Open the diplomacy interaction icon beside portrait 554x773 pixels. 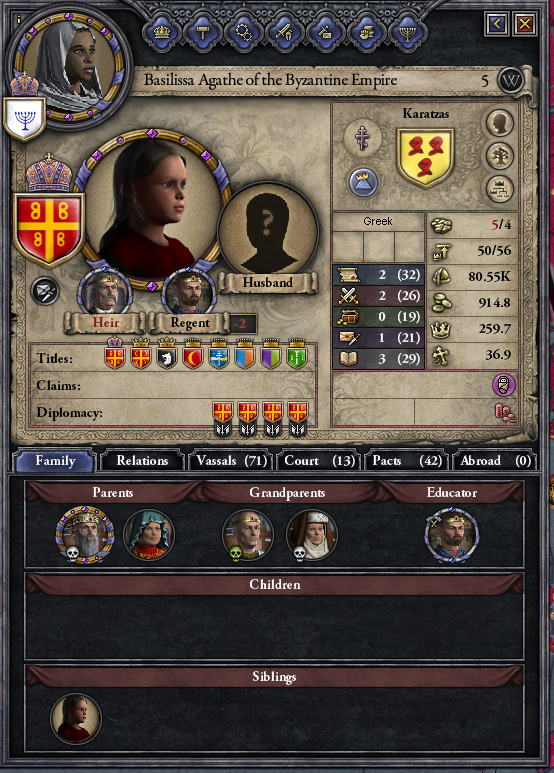(45, 291)
